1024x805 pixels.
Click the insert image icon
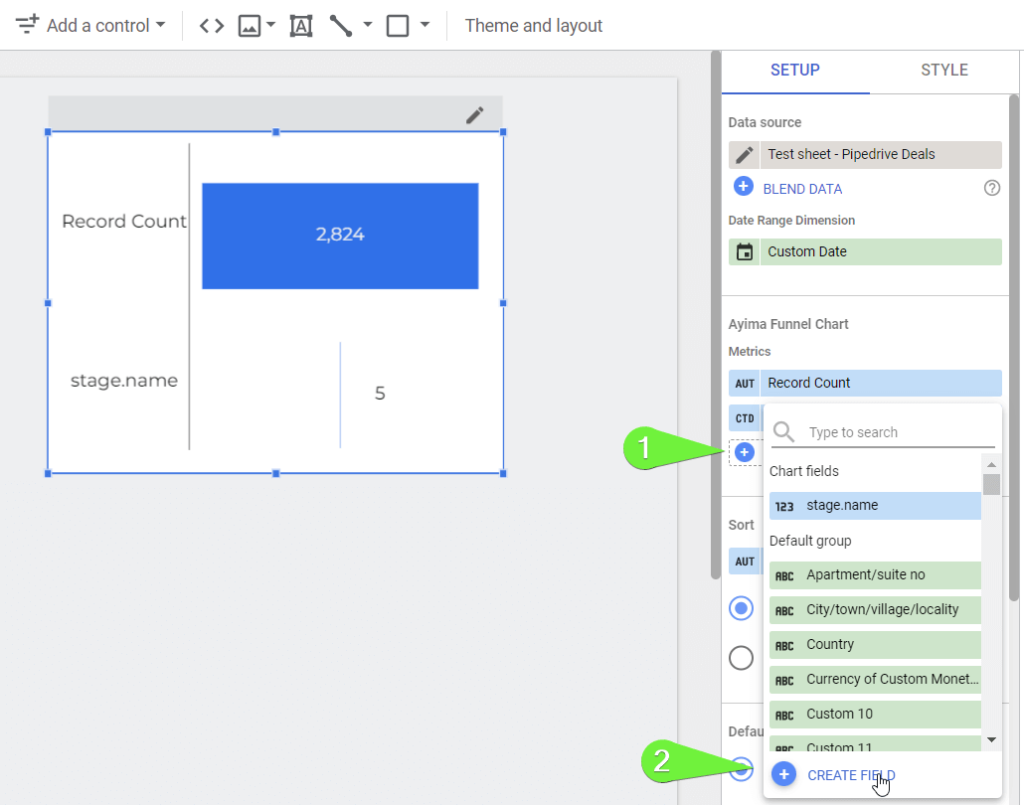[249, 25]
